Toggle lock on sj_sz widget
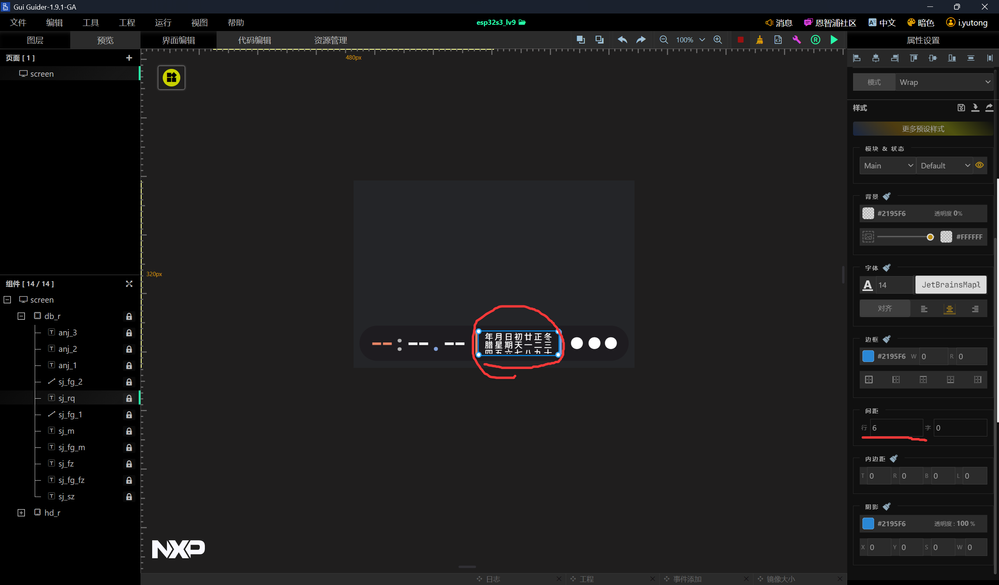The height and width of the screenshot is (585, 999). [129, 496]
